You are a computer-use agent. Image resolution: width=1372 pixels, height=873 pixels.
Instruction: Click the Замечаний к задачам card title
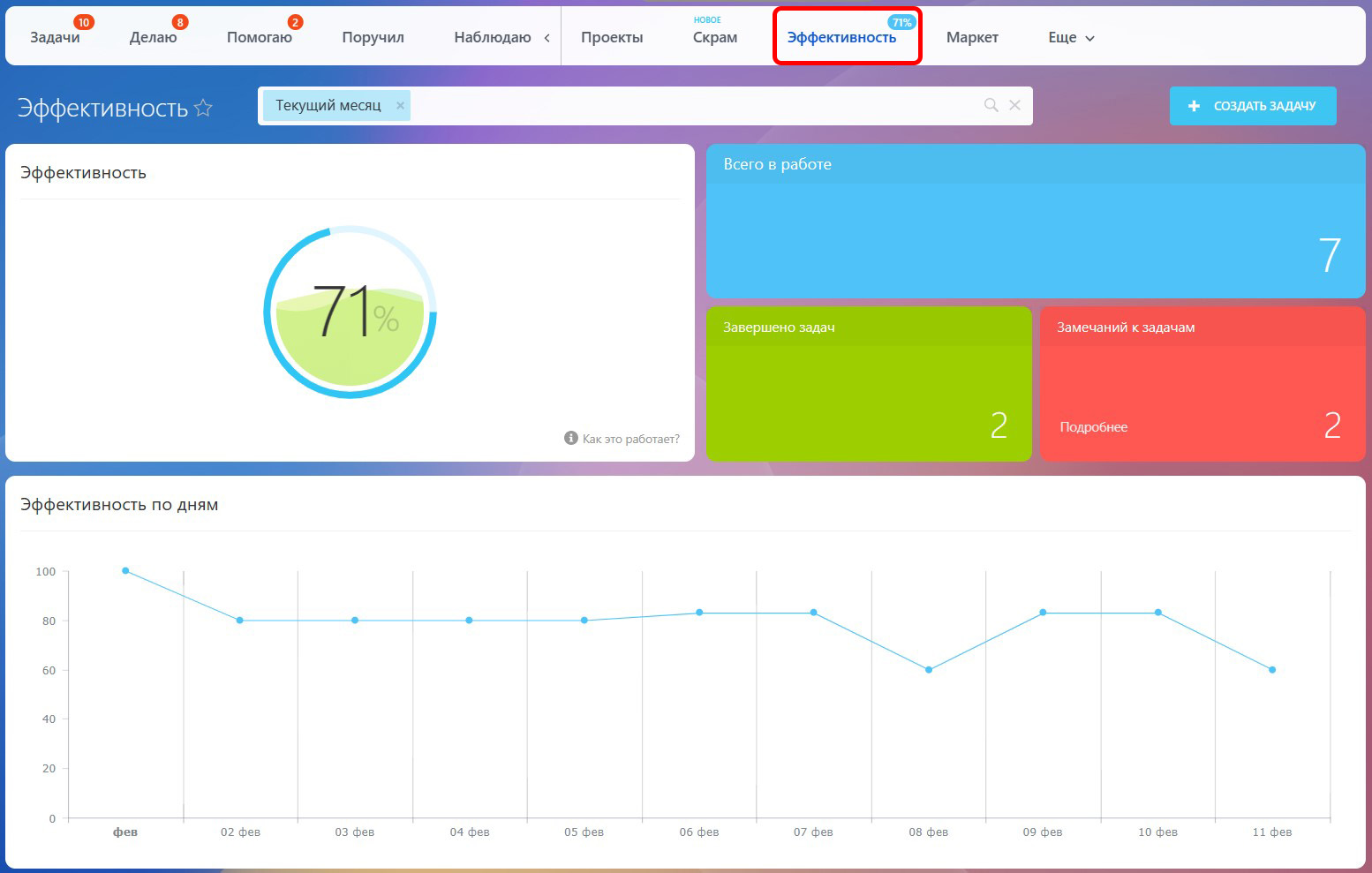tap(1126, 327)
